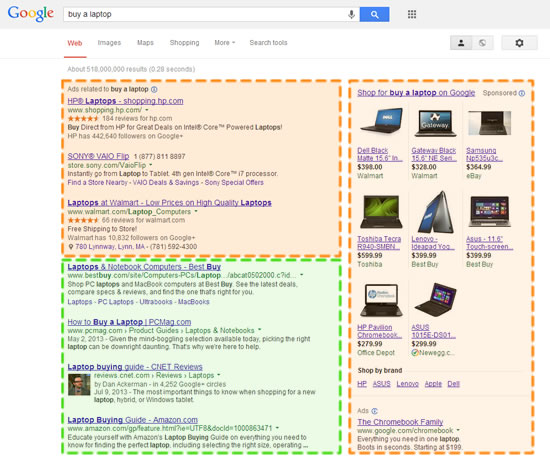
Task: Switch to the Shopping tab
Action: tap(185, 43)
